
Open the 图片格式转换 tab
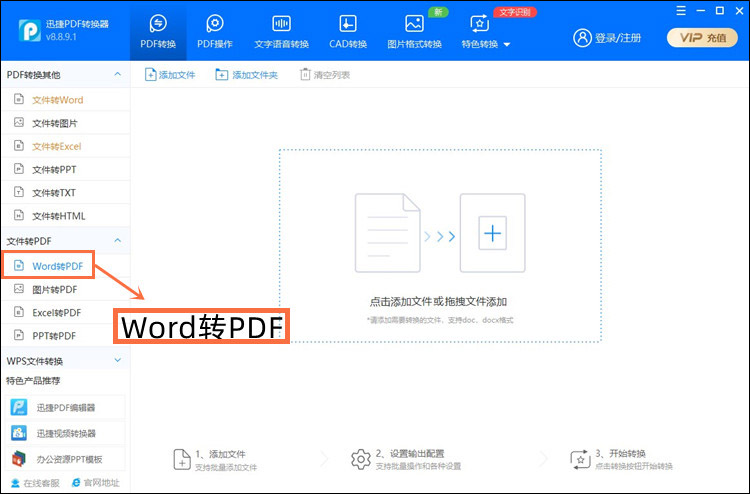(414, 31)
